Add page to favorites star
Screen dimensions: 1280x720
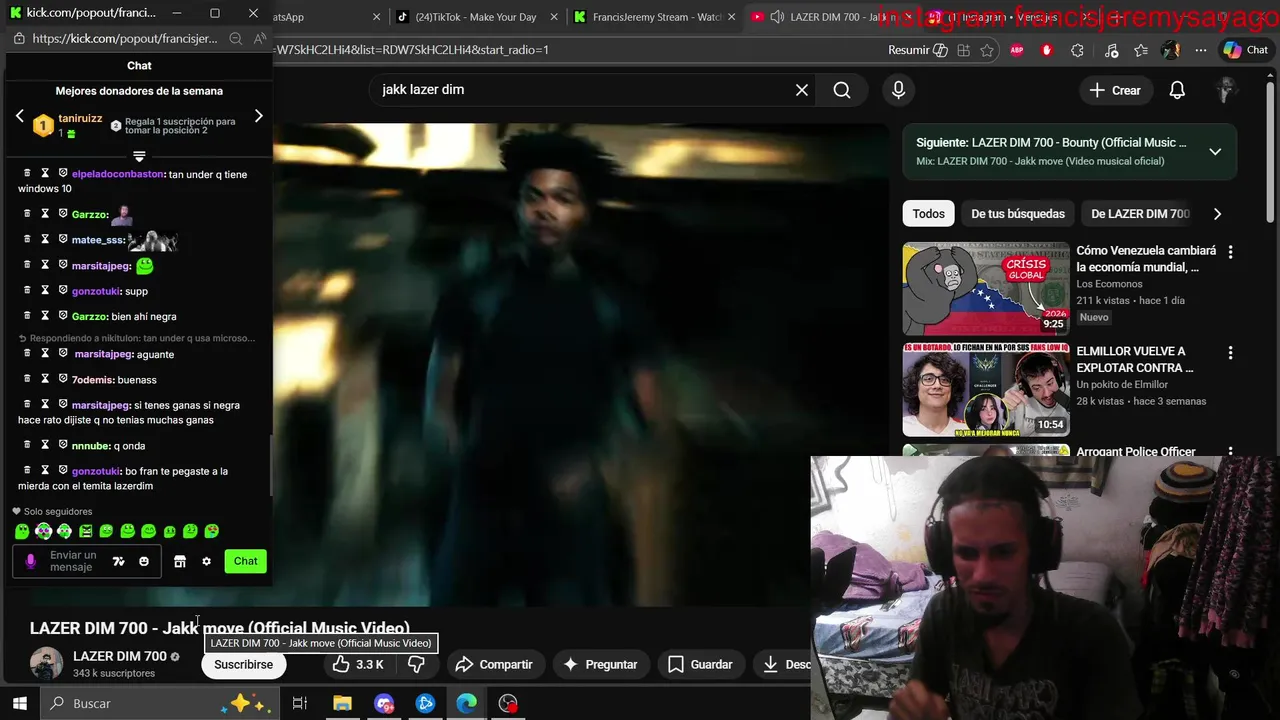click(x=988, y=50)
